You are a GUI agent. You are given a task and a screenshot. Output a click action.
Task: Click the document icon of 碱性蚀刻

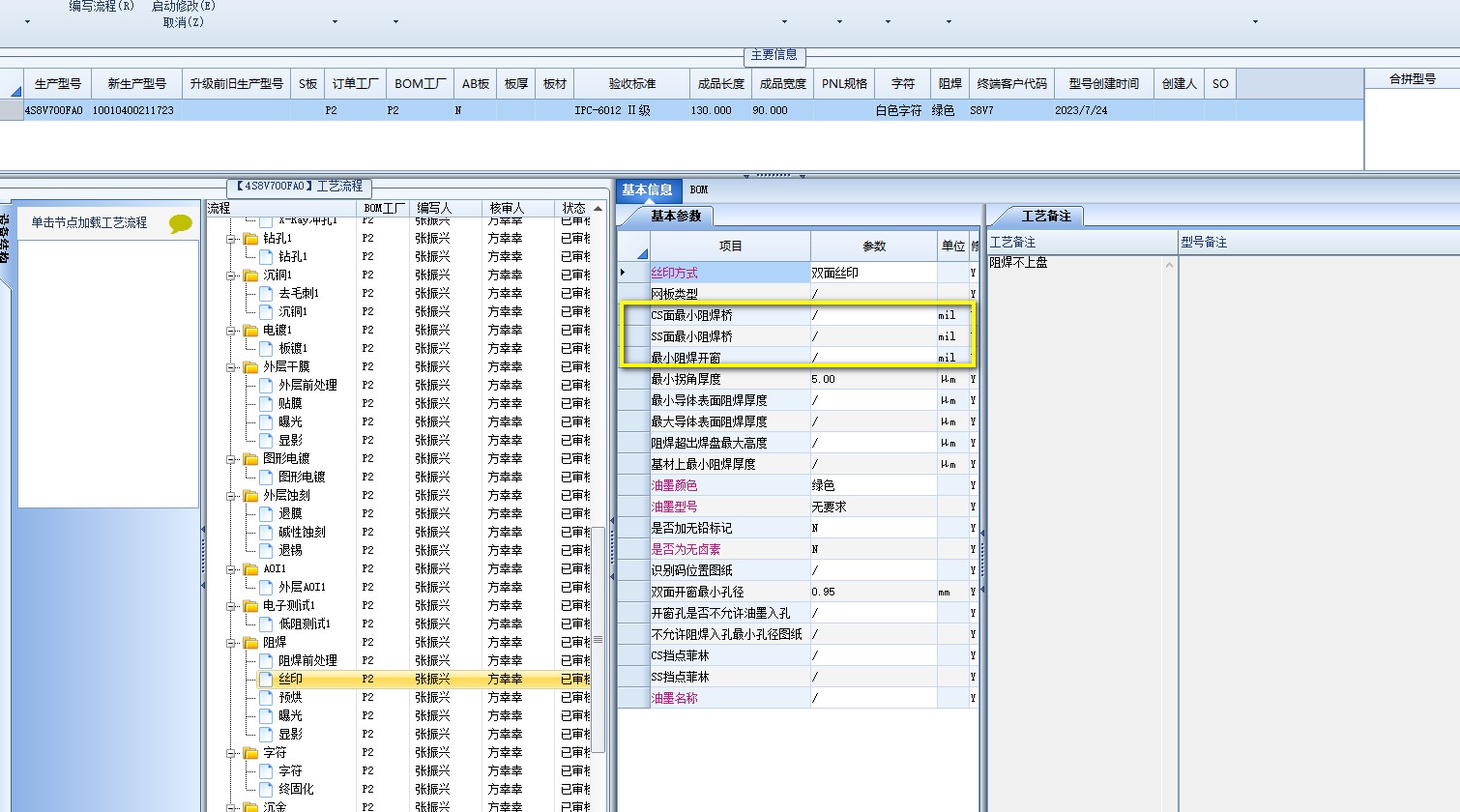[266, 532]
